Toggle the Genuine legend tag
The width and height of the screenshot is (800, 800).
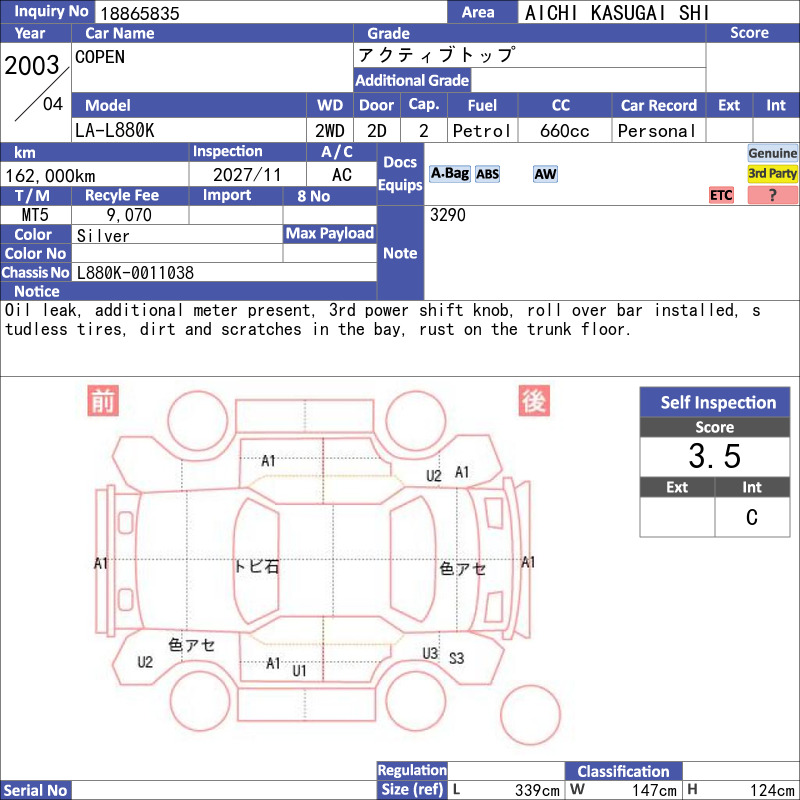click(772, 153)
